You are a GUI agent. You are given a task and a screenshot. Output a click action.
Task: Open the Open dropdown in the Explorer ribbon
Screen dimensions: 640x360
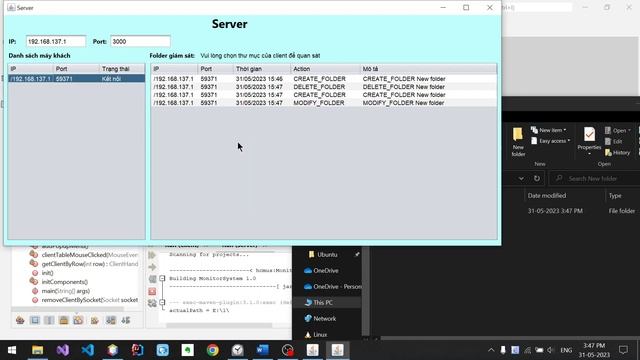(618, 131)
